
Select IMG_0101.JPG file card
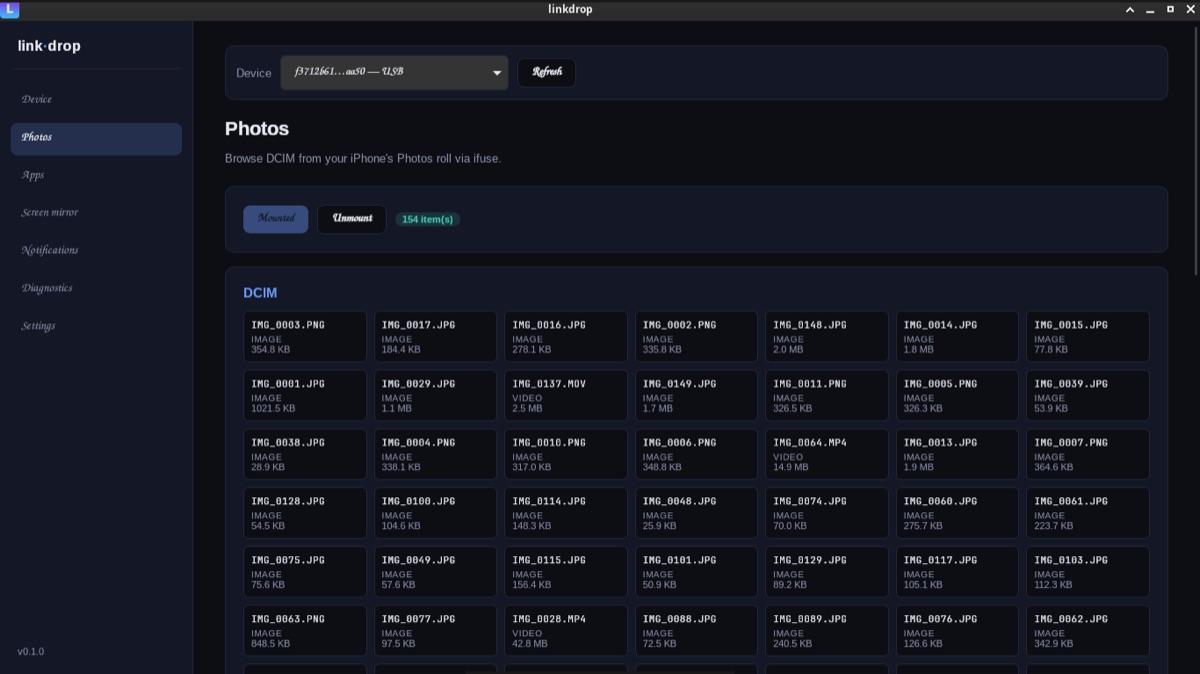(x=696, y=572)
